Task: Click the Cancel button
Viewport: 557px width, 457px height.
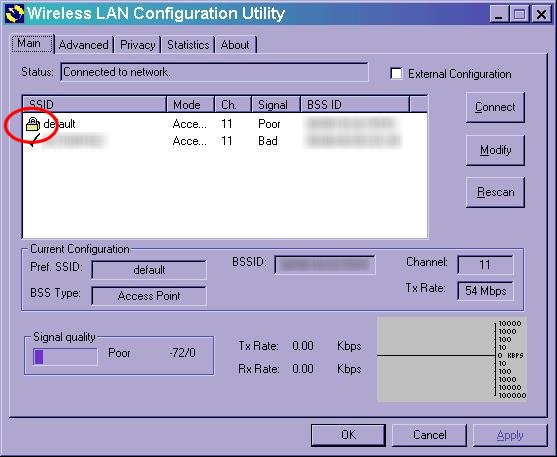Action: click(x=429, y=435)
